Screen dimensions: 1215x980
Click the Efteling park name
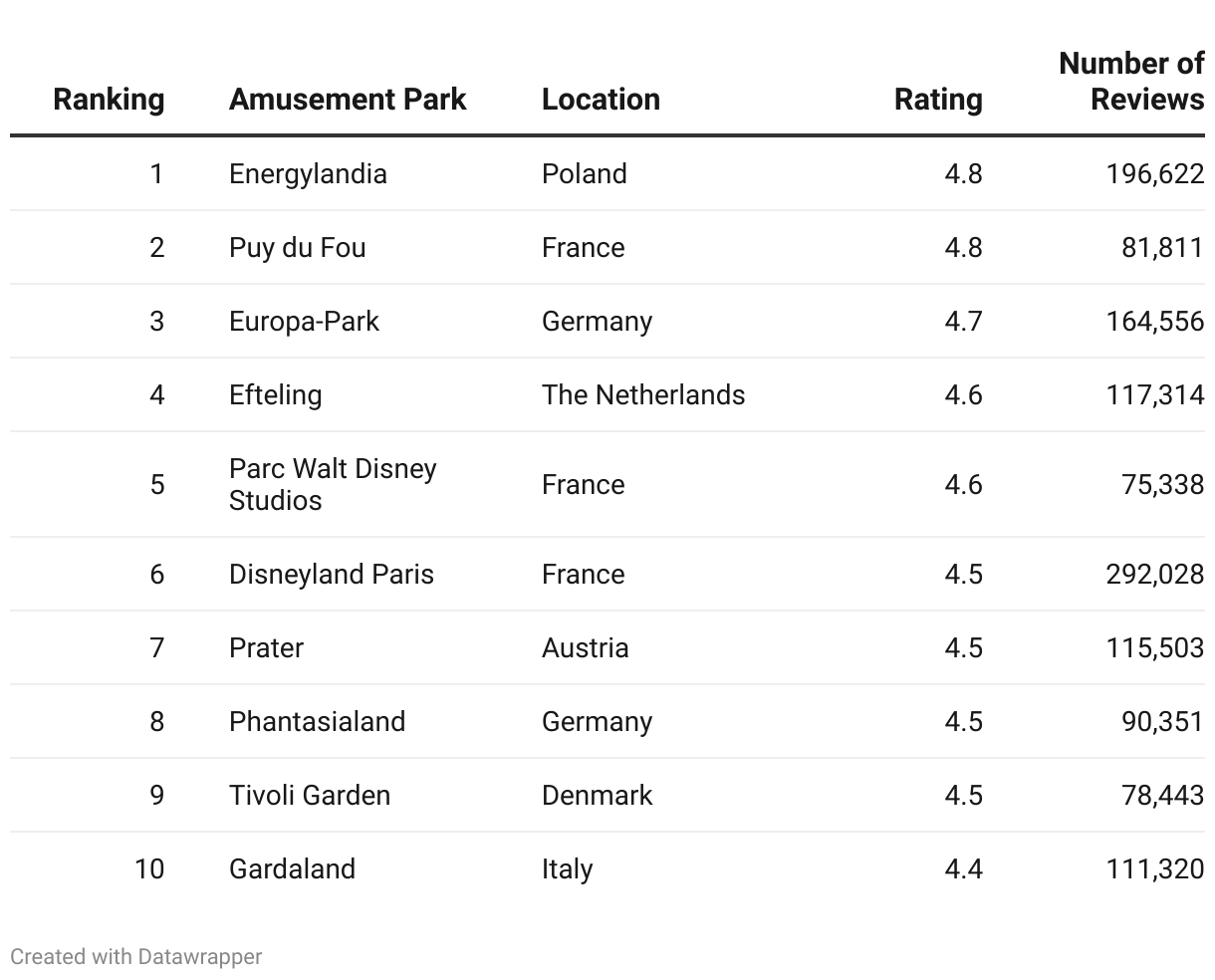[x=275, y=395]
